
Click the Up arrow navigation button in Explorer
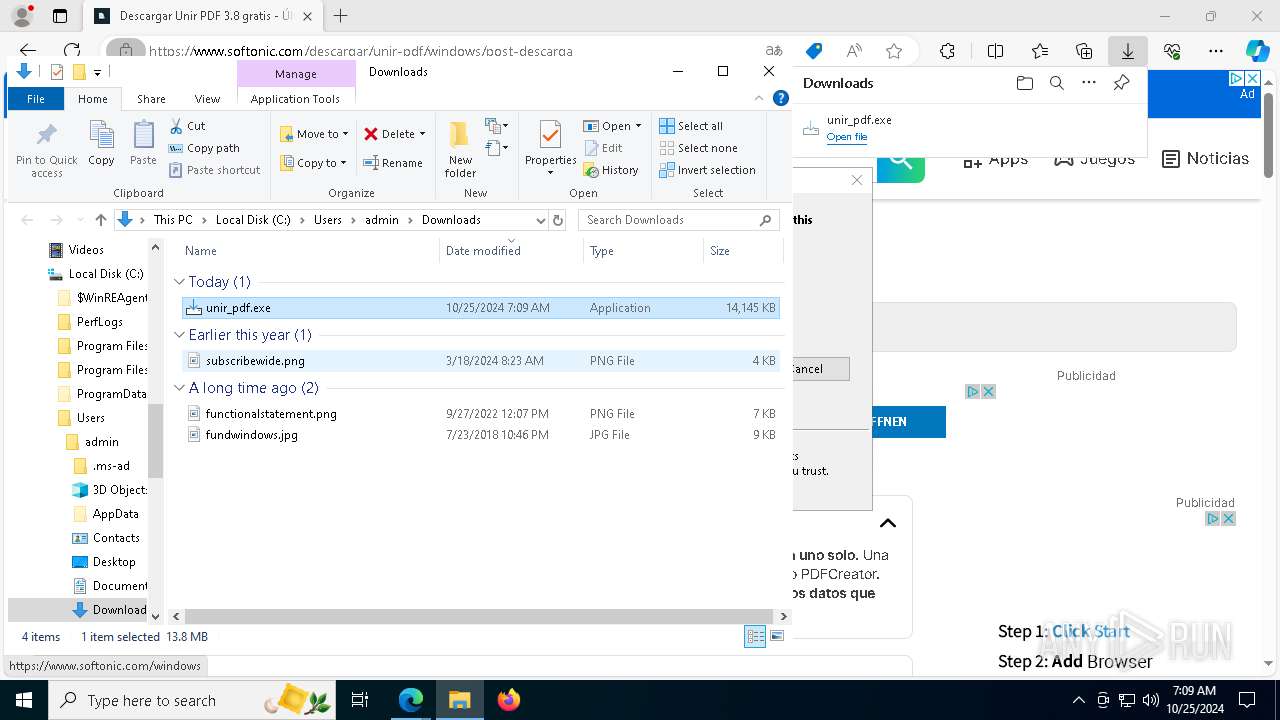(100, 220)
